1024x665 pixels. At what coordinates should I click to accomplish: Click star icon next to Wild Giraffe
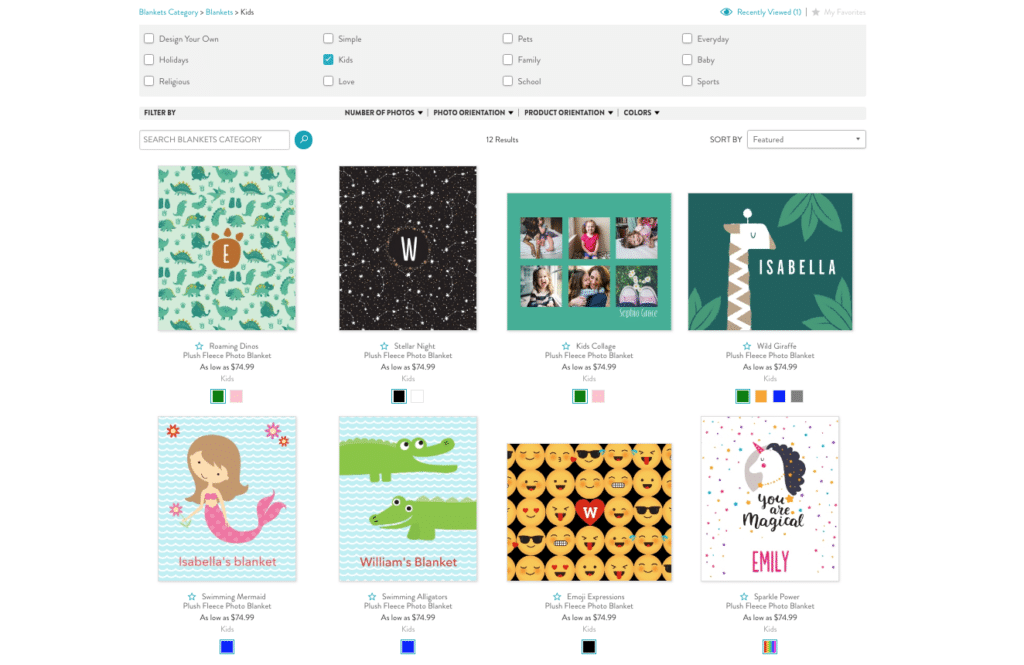coord(745,347)
